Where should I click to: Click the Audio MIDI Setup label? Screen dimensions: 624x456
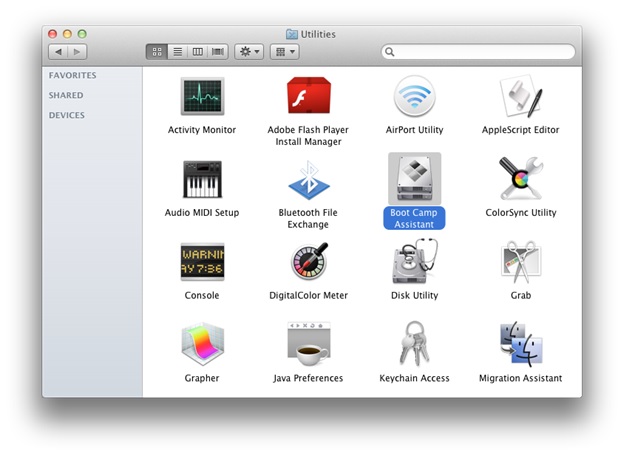tap(202, 212)
